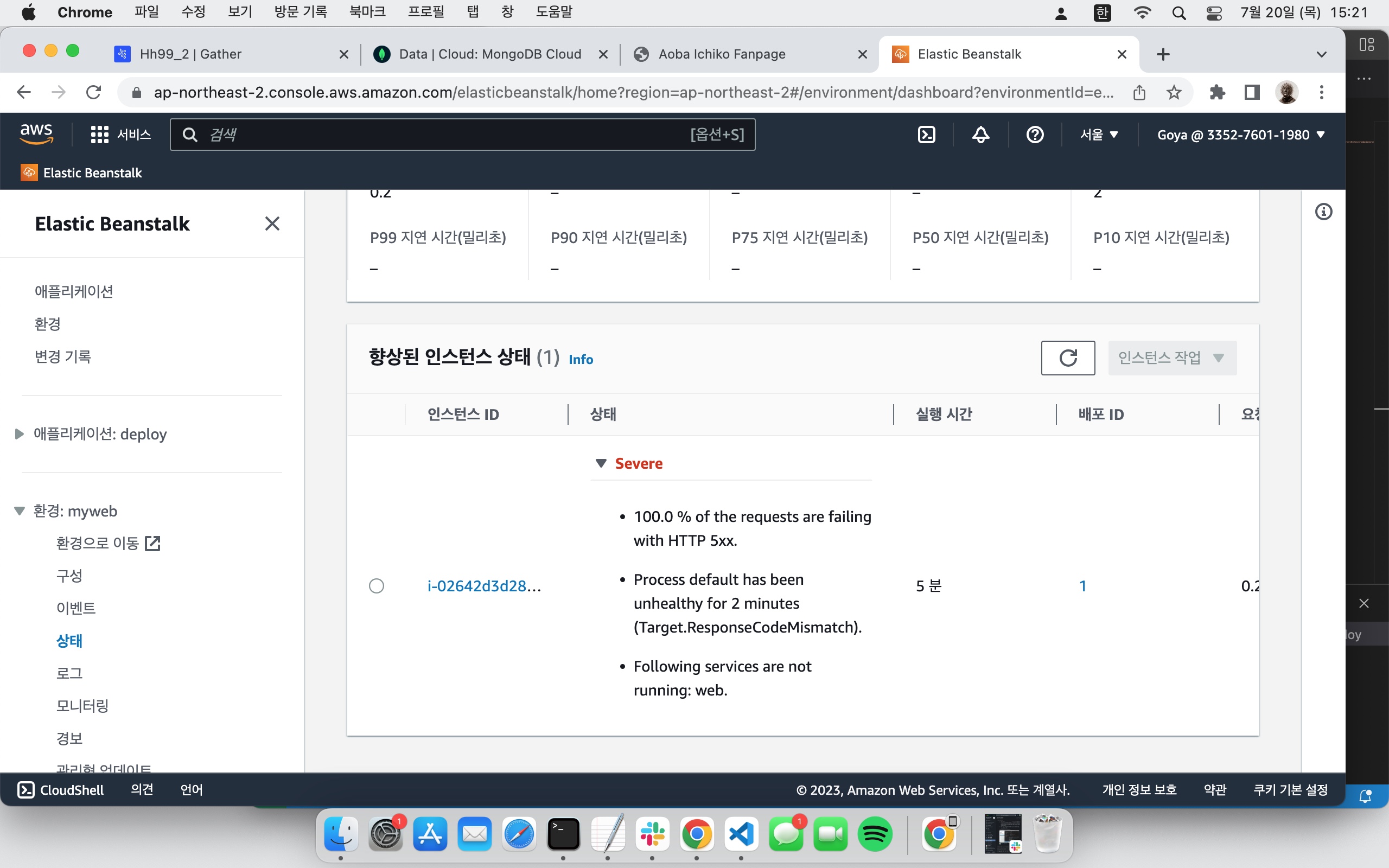Open 구성 under myweb environment

click(x=69, y=576)
